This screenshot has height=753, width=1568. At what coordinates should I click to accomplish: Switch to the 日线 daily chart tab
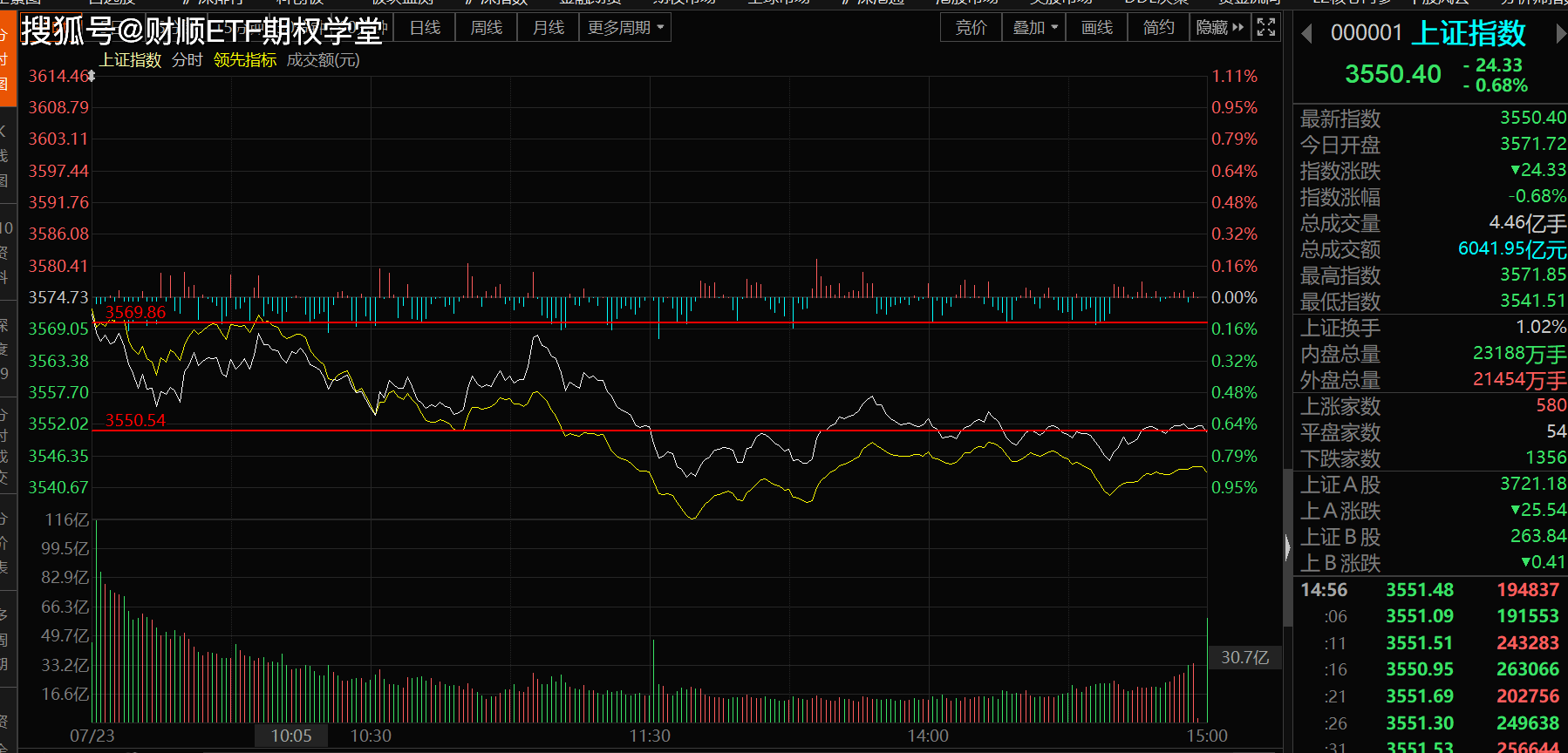(x=425, y=28)
